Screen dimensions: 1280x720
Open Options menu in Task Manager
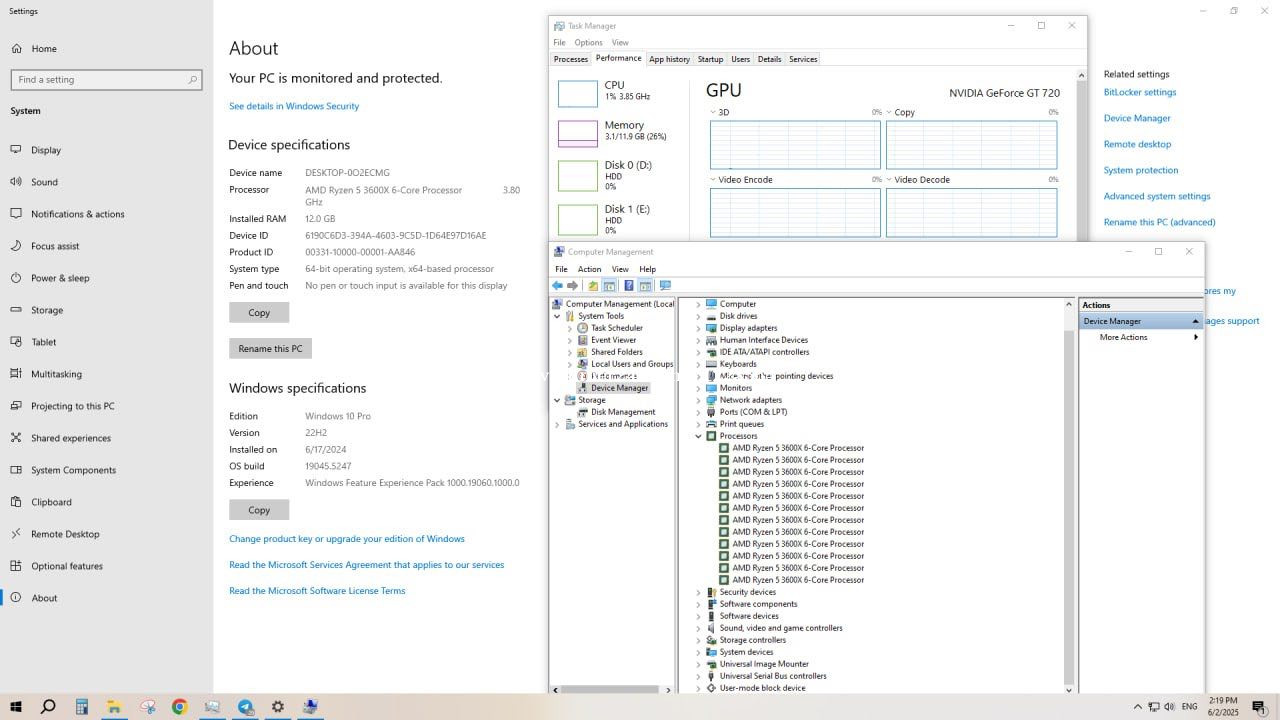(588, 42)
